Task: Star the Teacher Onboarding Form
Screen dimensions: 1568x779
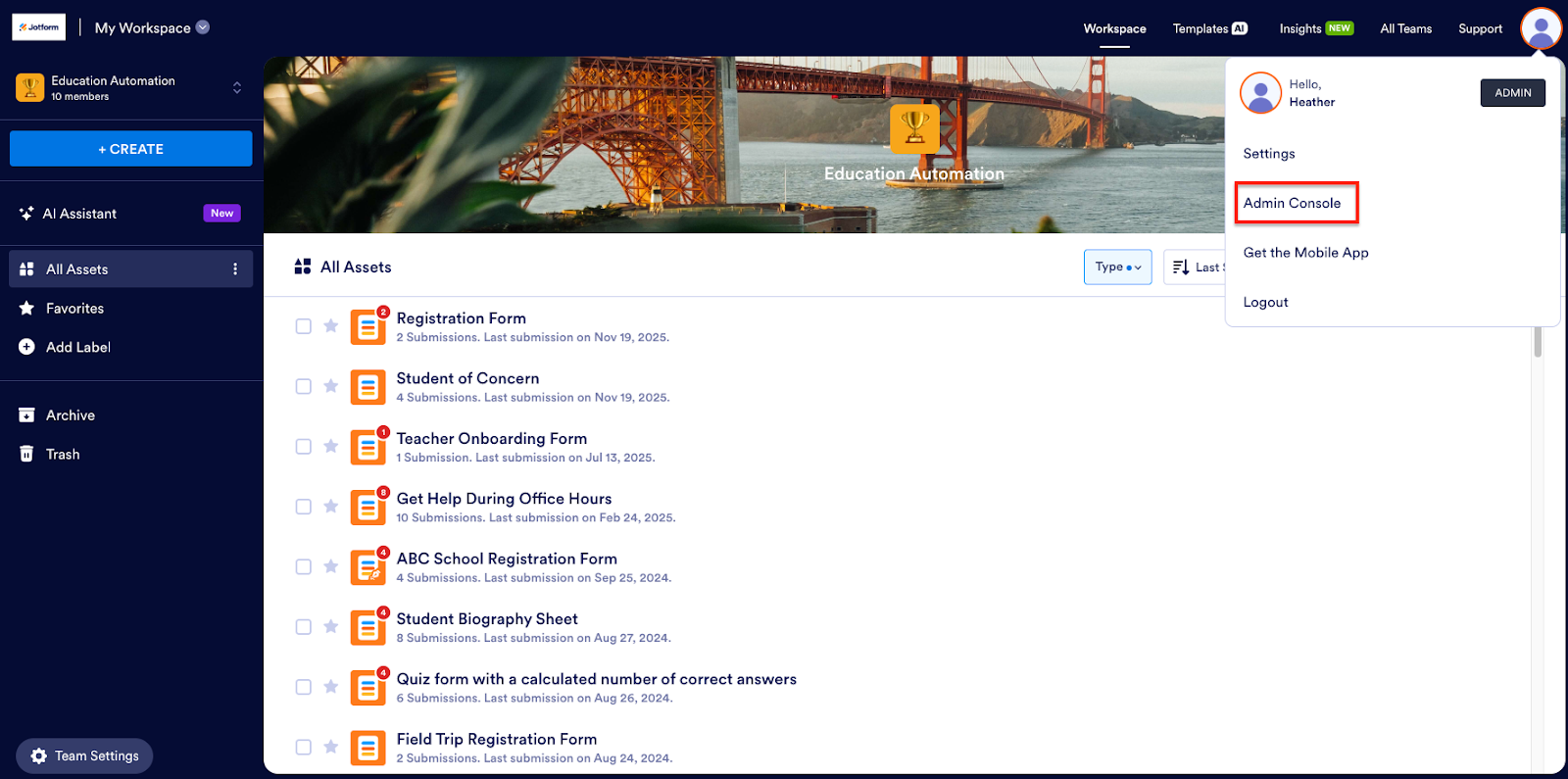Action: click(x=331, y=447)
